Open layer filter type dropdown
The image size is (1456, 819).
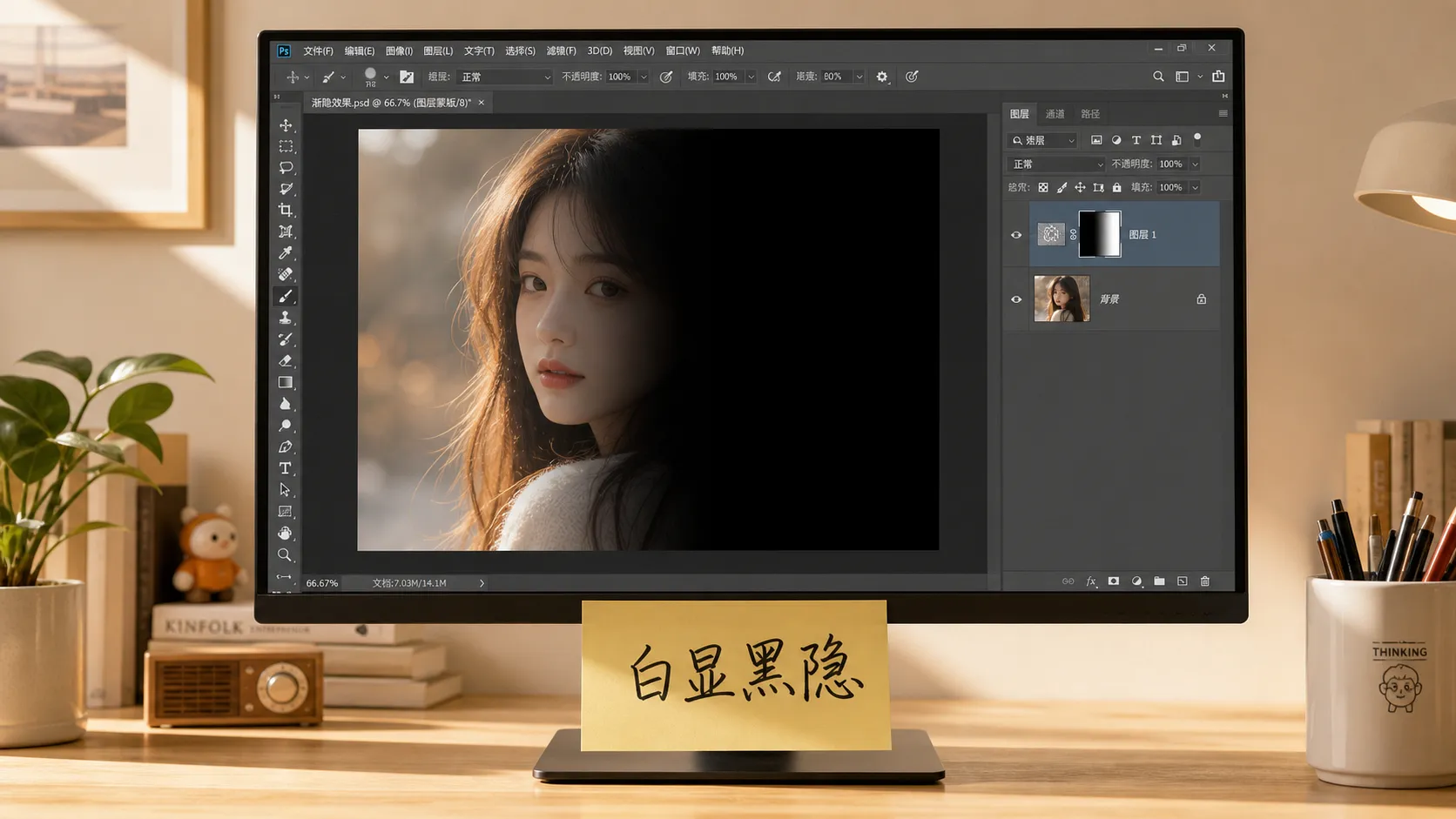click(1042, 140)
